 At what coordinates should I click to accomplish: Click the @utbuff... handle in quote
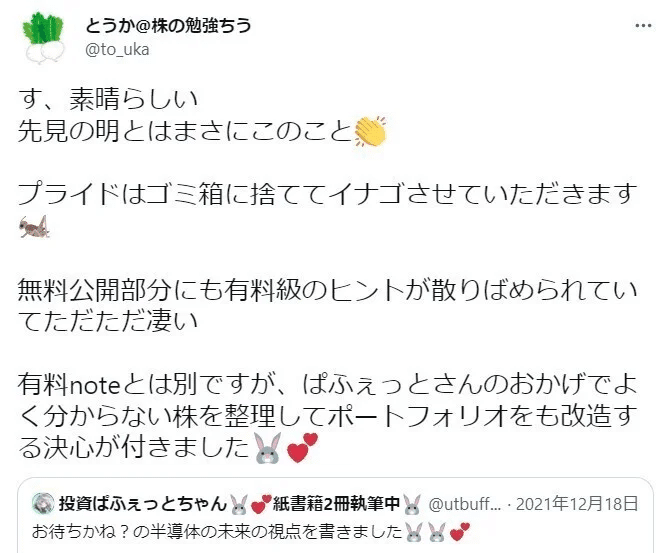(464, 504)
